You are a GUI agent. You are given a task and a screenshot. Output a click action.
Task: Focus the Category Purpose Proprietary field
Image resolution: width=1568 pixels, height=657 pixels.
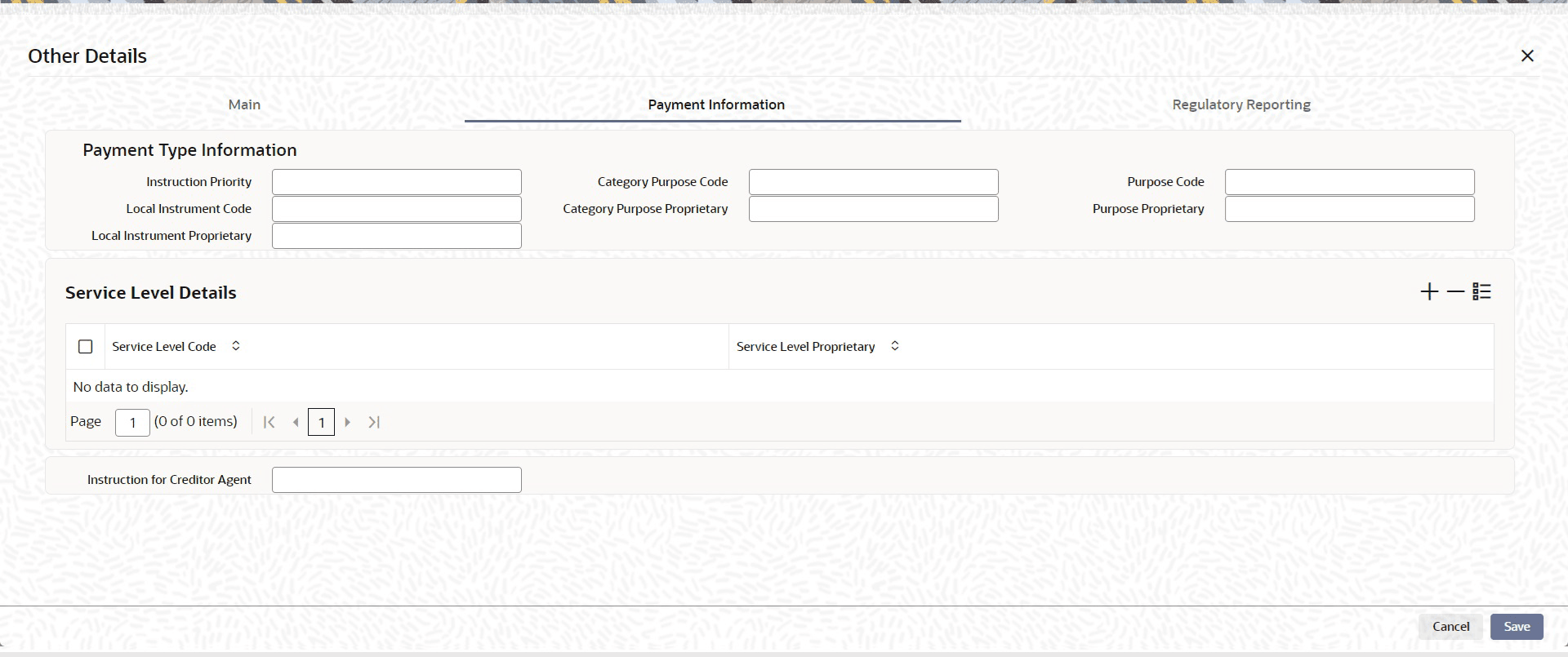point(874,209)
